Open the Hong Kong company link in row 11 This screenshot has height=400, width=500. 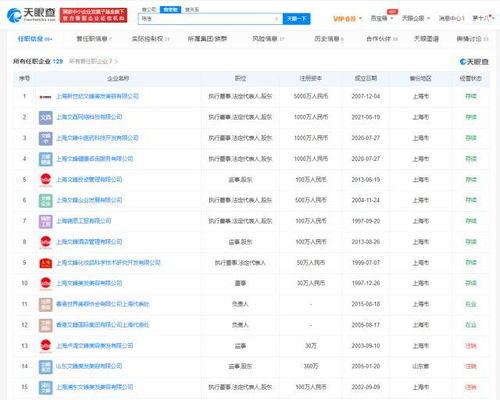pos(103,304)
